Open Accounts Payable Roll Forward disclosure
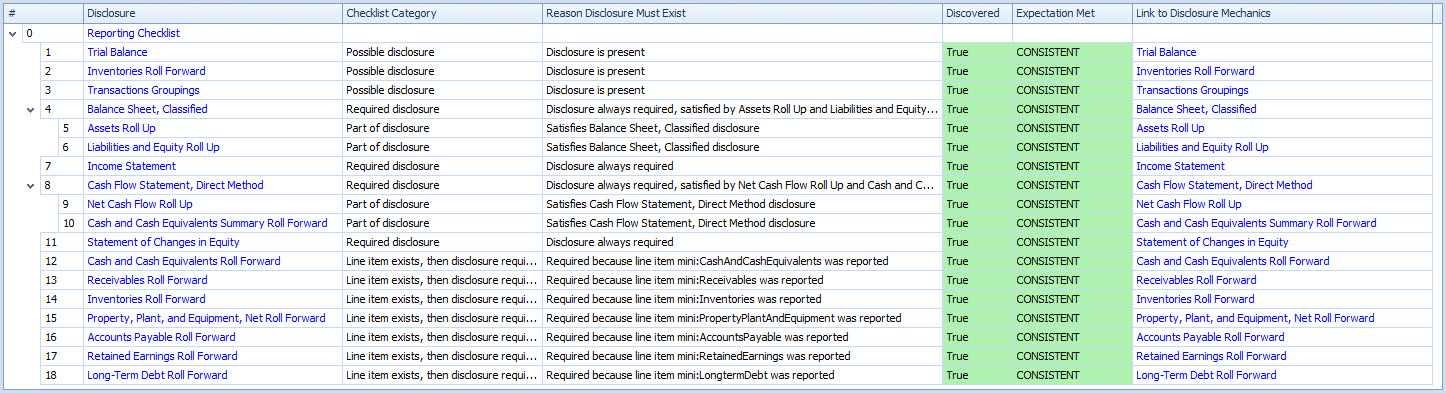The height and width of the screenshot is (393, 1446). pos(161,337)
